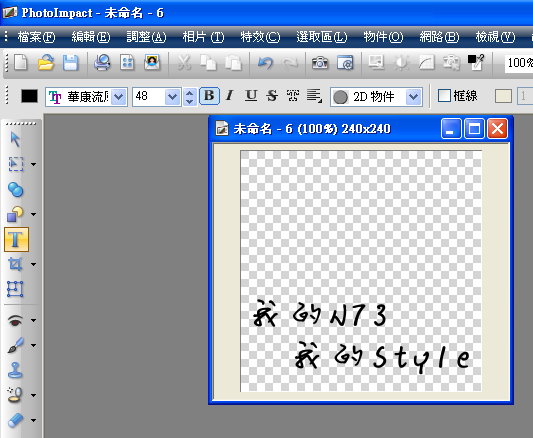Expand the Selection tool flyout arrow
The height and width of the screenshot is (438, 533).
click(33, 164)
